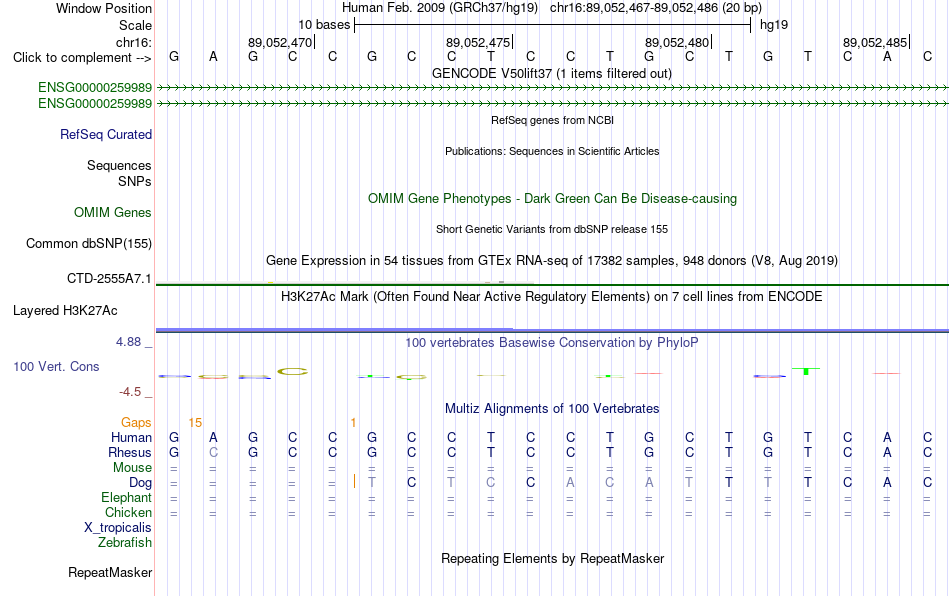Click the chr16: ruler label
The image size is (950, 596).
(133, 42)
